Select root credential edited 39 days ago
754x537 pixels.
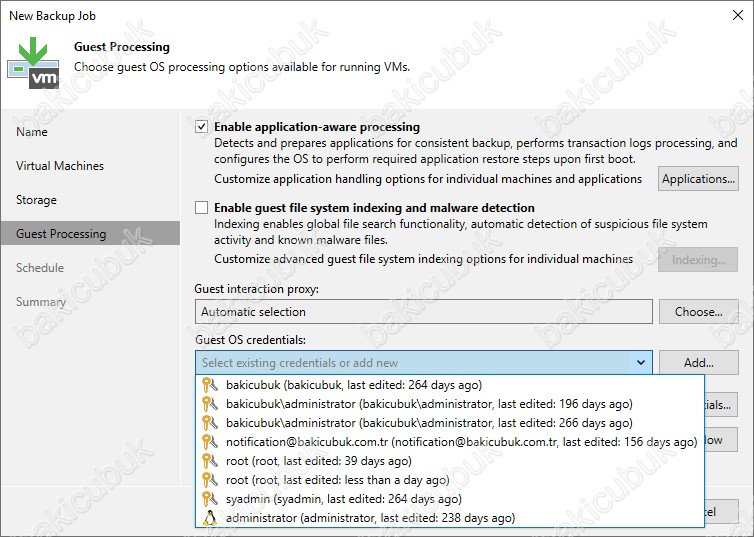450,461
